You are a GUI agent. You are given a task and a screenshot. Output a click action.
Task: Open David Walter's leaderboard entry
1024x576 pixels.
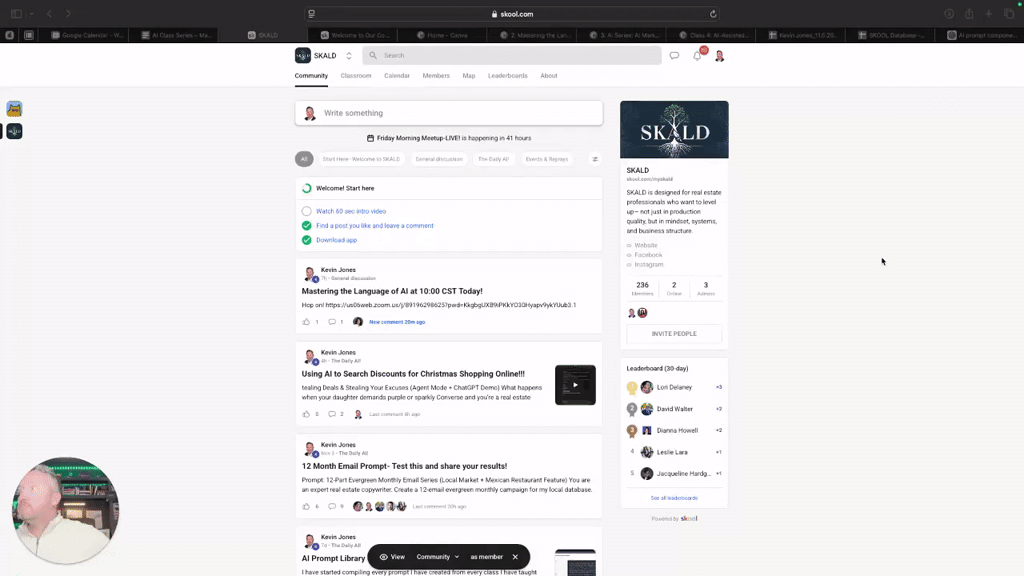674,409
